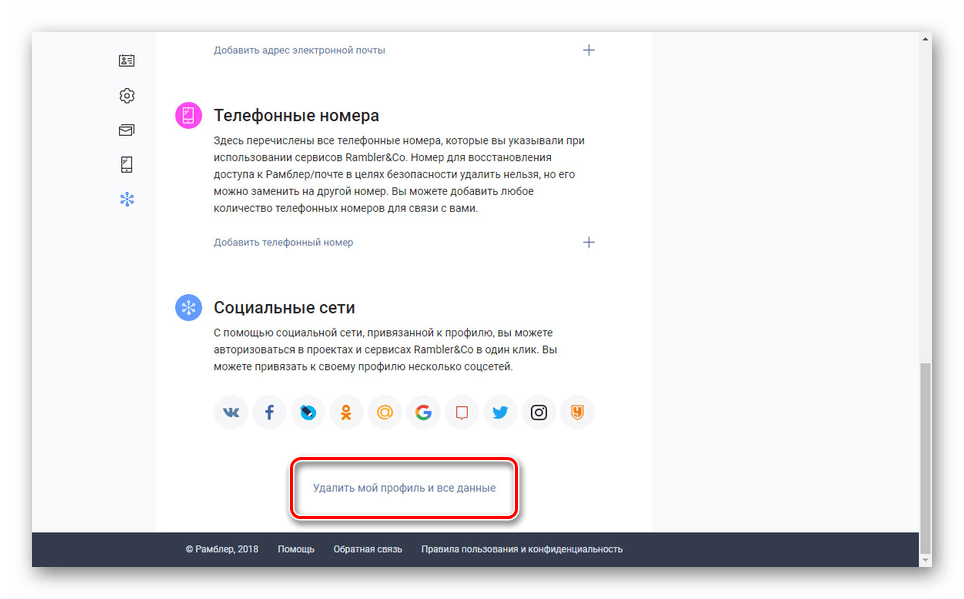
Task: Open settings via the sidebar gear icon
Action: (x=126, y=95)
